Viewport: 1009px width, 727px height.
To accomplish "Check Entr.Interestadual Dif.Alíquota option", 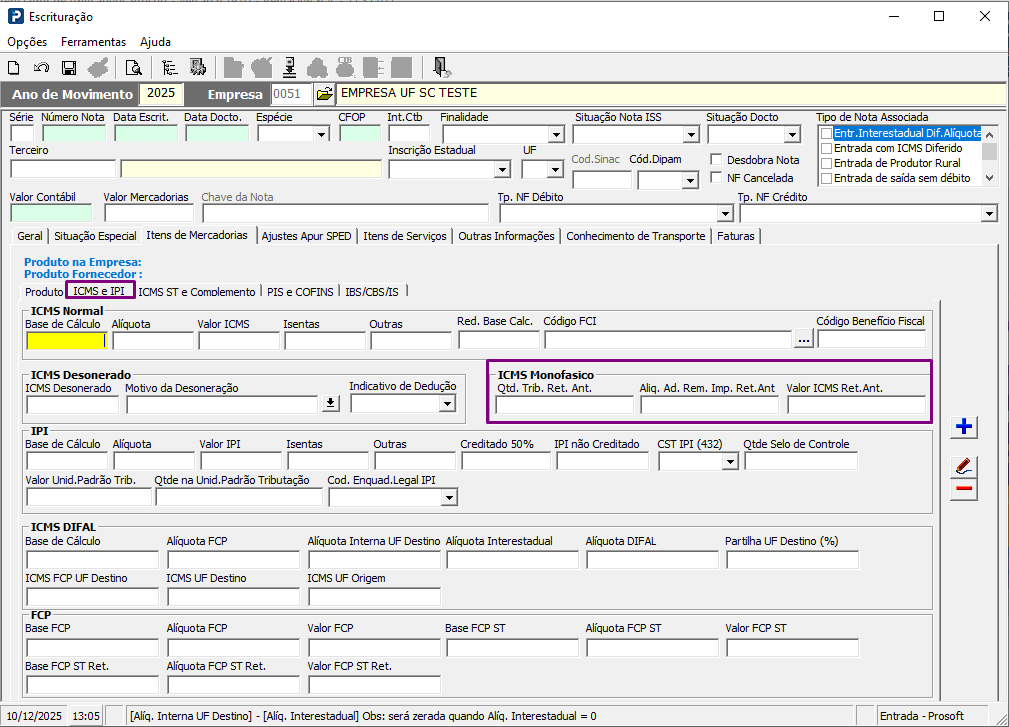I will (826, 133).
